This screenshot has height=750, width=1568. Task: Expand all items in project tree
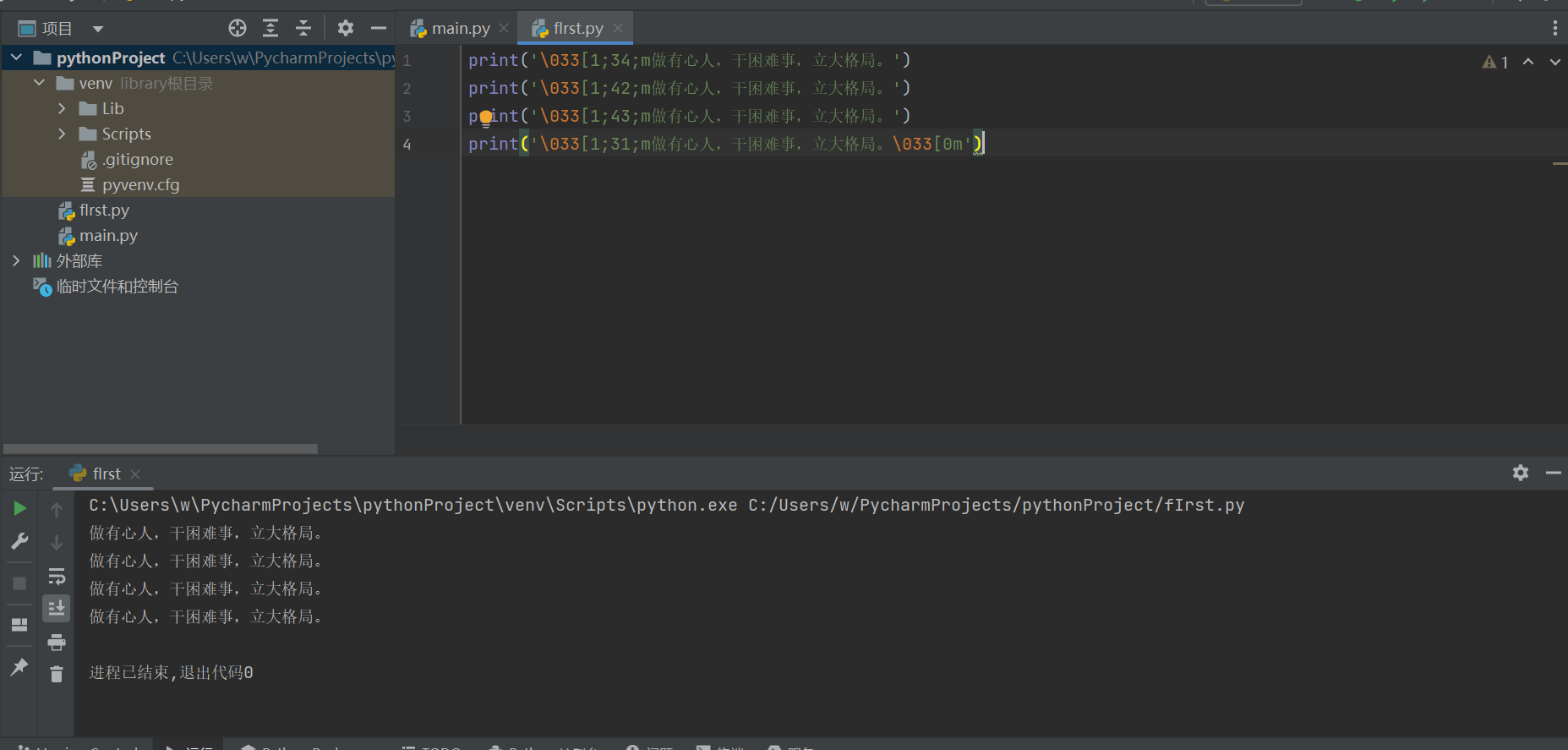[x=270, y=29]
